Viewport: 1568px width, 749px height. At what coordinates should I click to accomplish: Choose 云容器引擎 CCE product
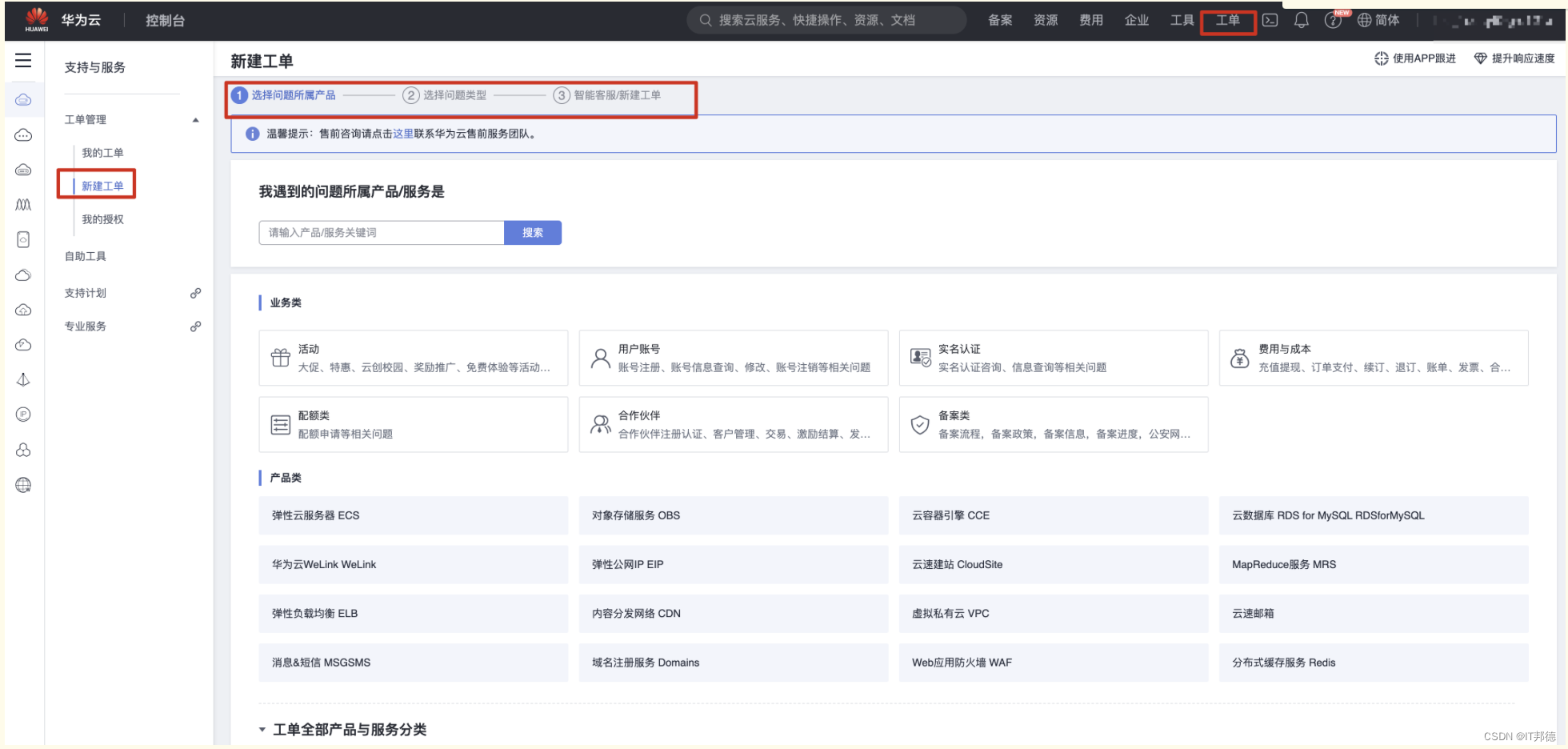point(1054,515)
